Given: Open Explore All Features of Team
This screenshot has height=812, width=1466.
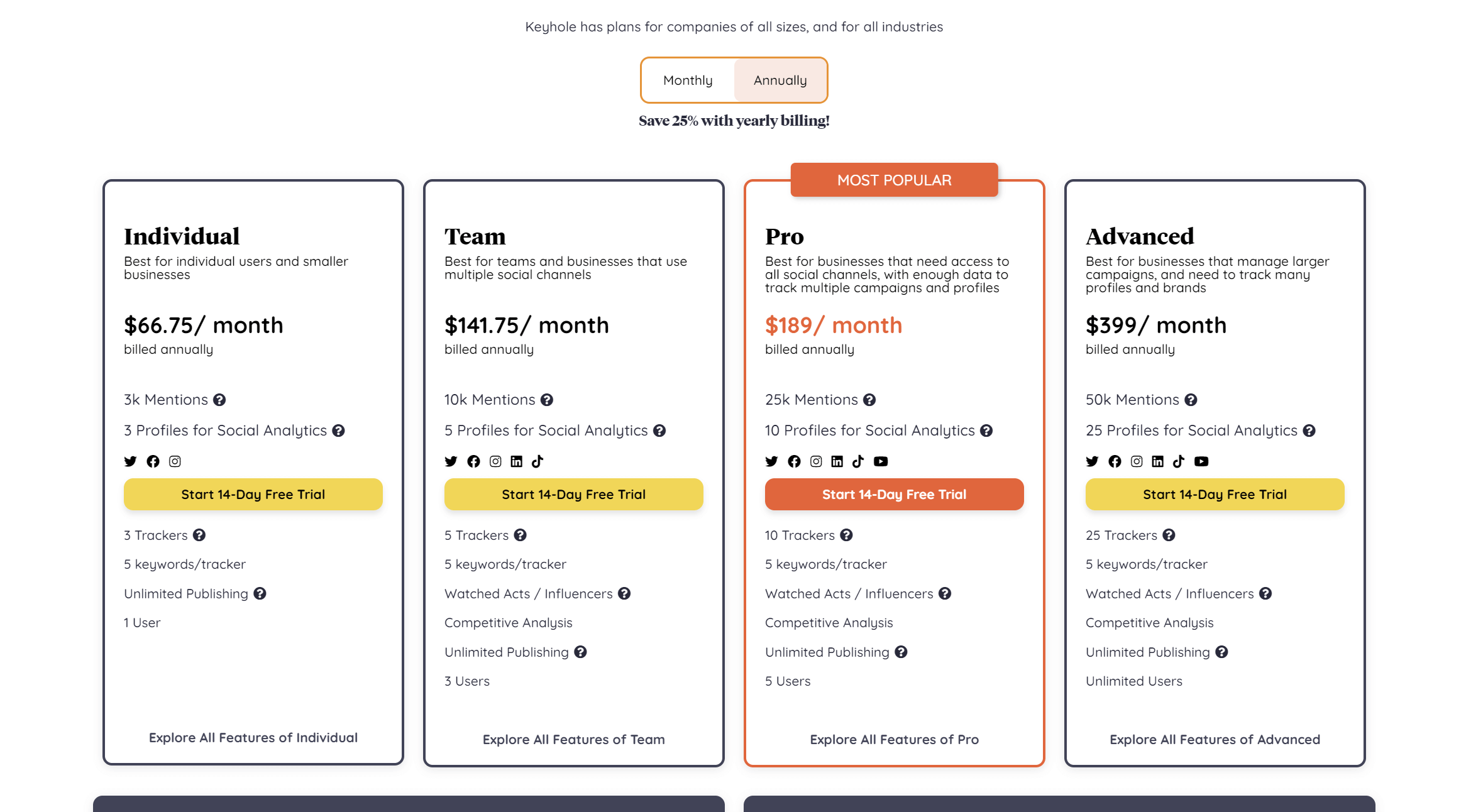Looking at the screenshot, I should [573, 740].
